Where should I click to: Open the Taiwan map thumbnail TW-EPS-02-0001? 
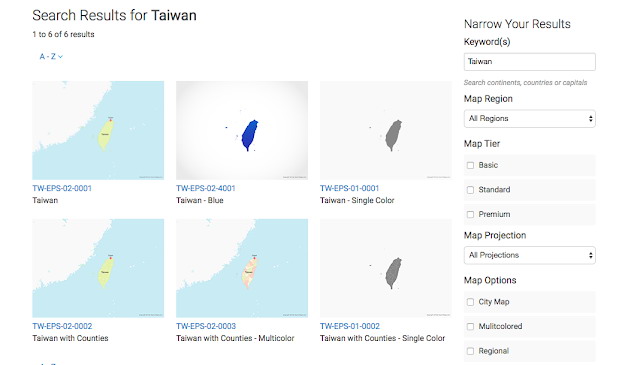[x=98, y=130]
